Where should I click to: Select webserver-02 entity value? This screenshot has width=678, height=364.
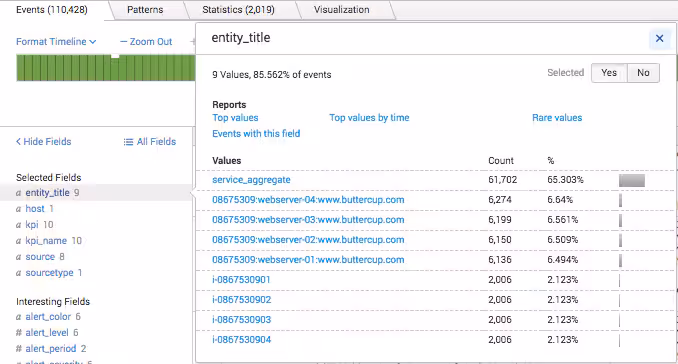point(308,239)
